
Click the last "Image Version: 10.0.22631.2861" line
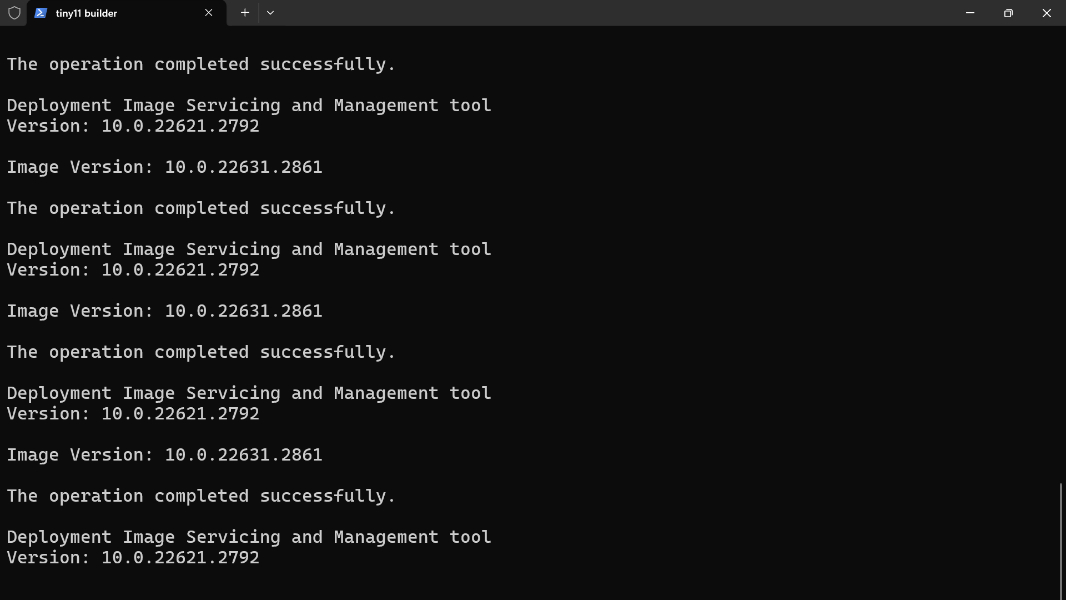pyautogui.click(x=165, y=455)
